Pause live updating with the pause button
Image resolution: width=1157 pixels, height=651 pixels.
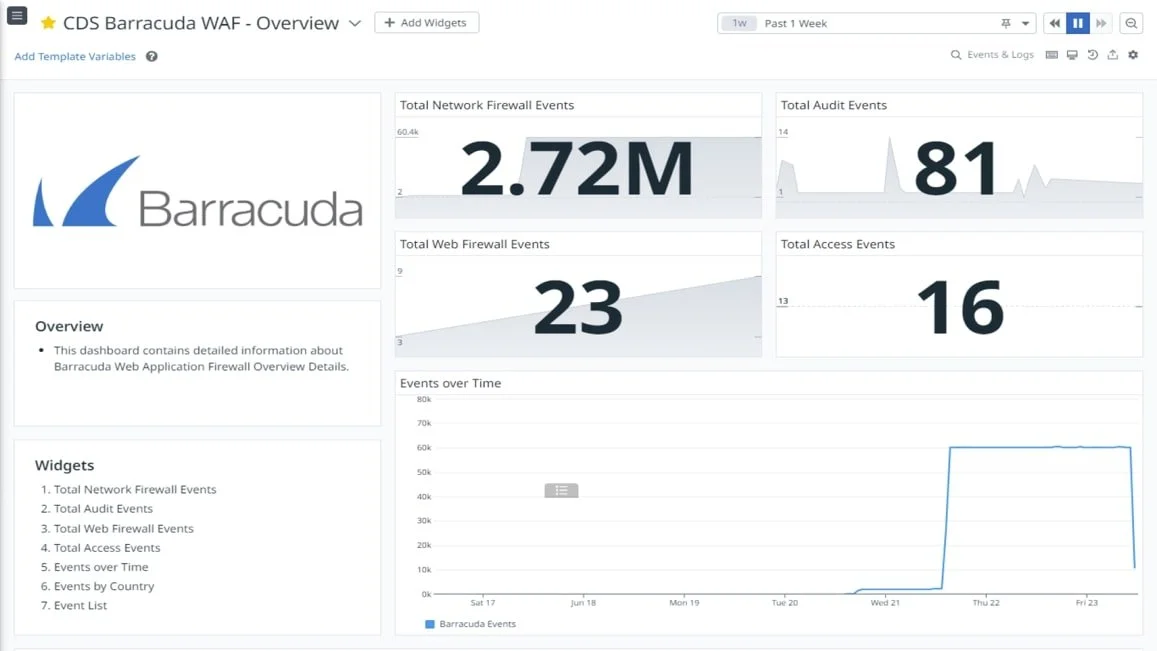[1078, 22]
